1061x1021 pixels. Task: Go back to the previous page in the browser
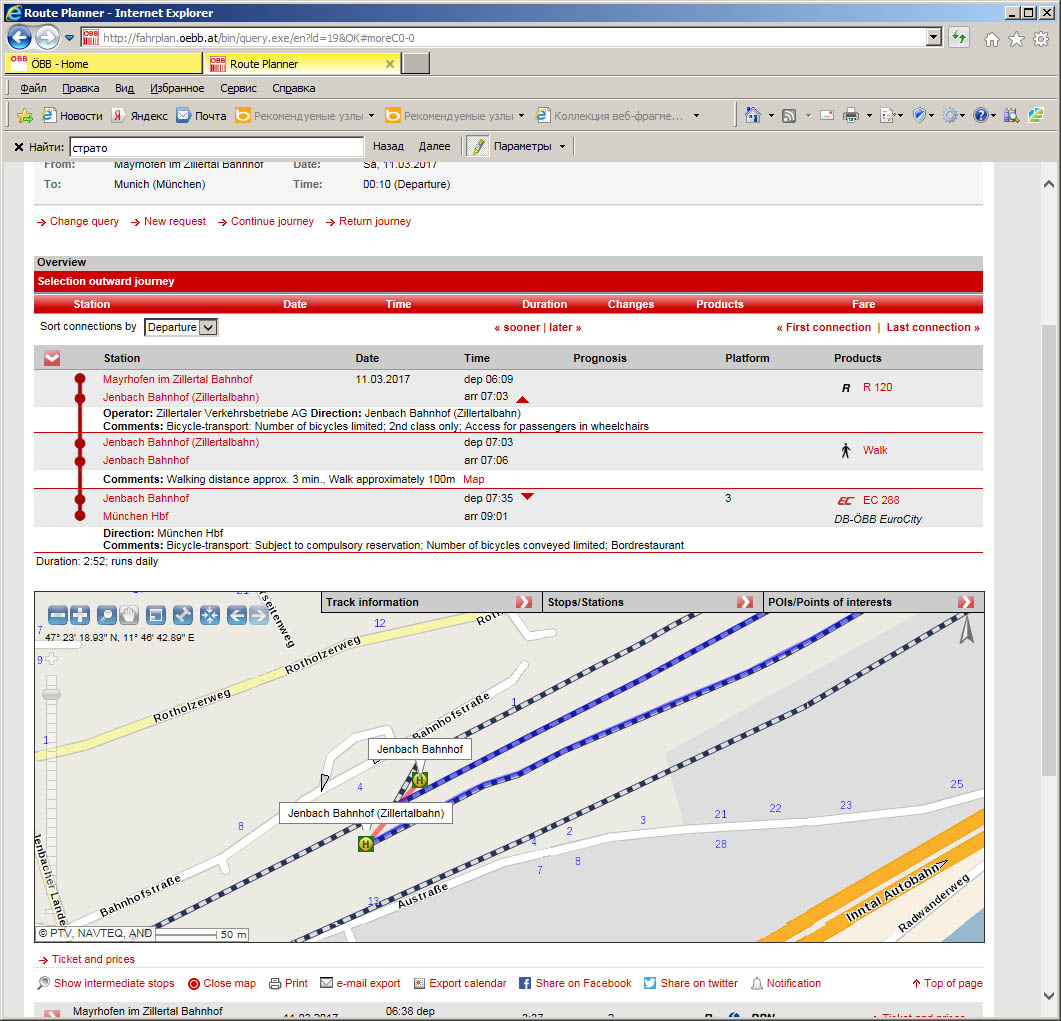(x=19, y=37)
